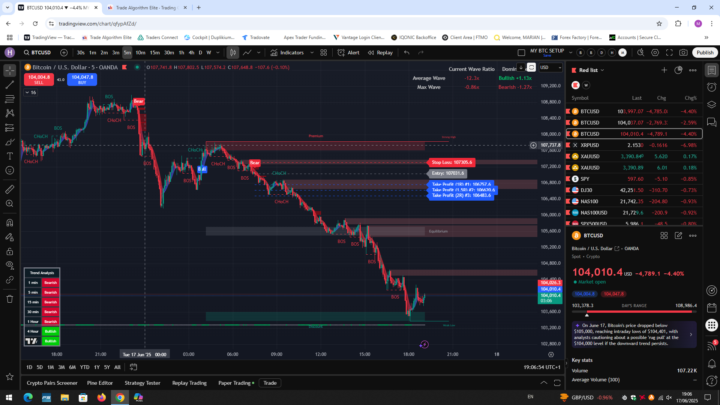Set date range to All
The width and height of the screenshot is (720, 405).
pyautogui.click(x=117, y=367)
